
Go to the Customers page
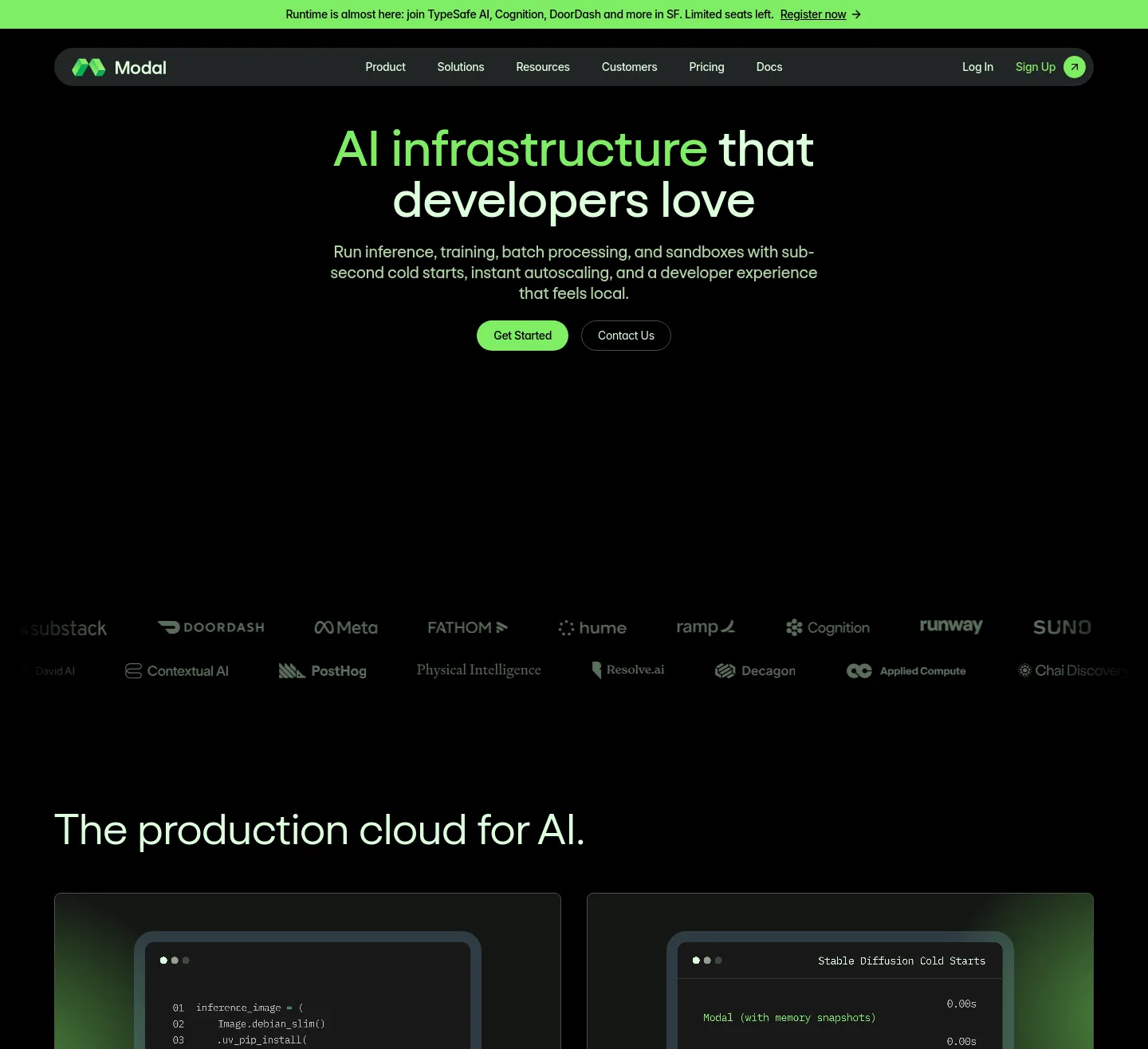pos(630,67)
